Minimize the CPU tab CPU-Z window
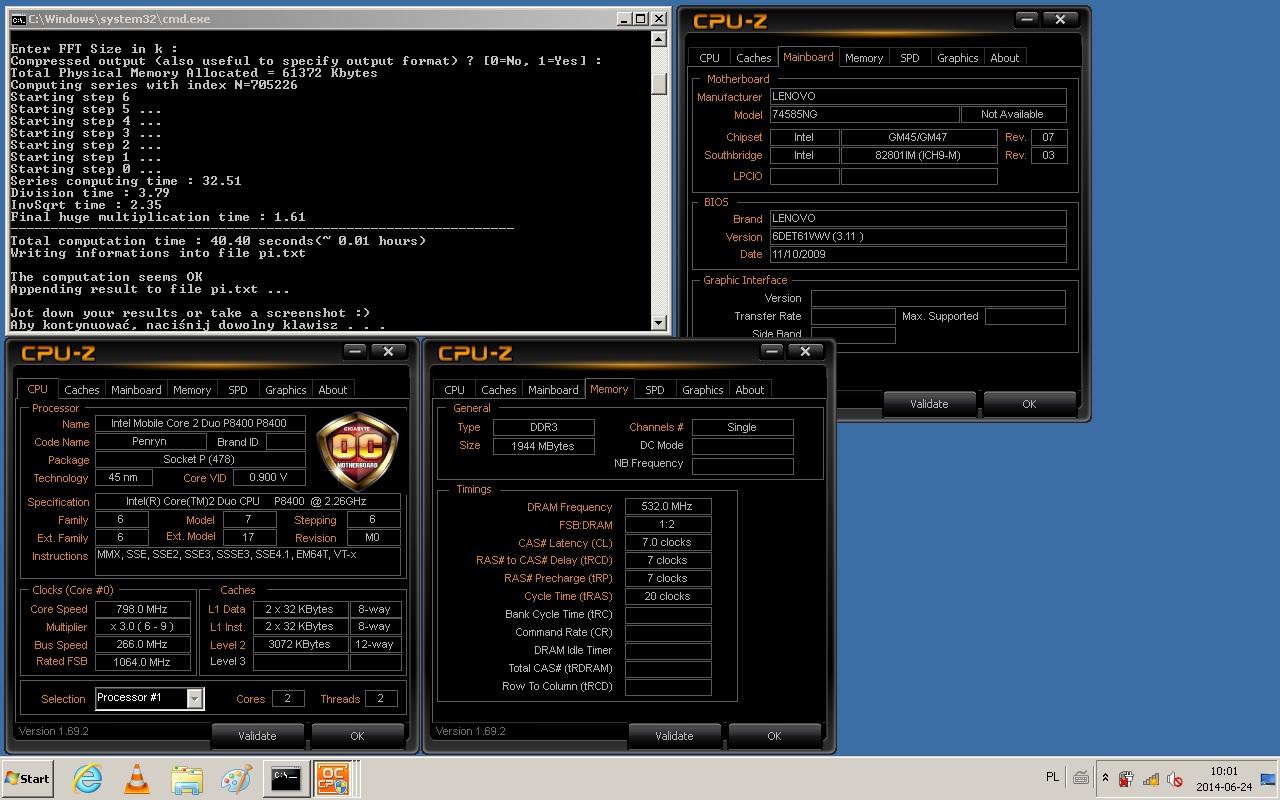This screenshot has height=800, width=1280. (x=355, y=351)
